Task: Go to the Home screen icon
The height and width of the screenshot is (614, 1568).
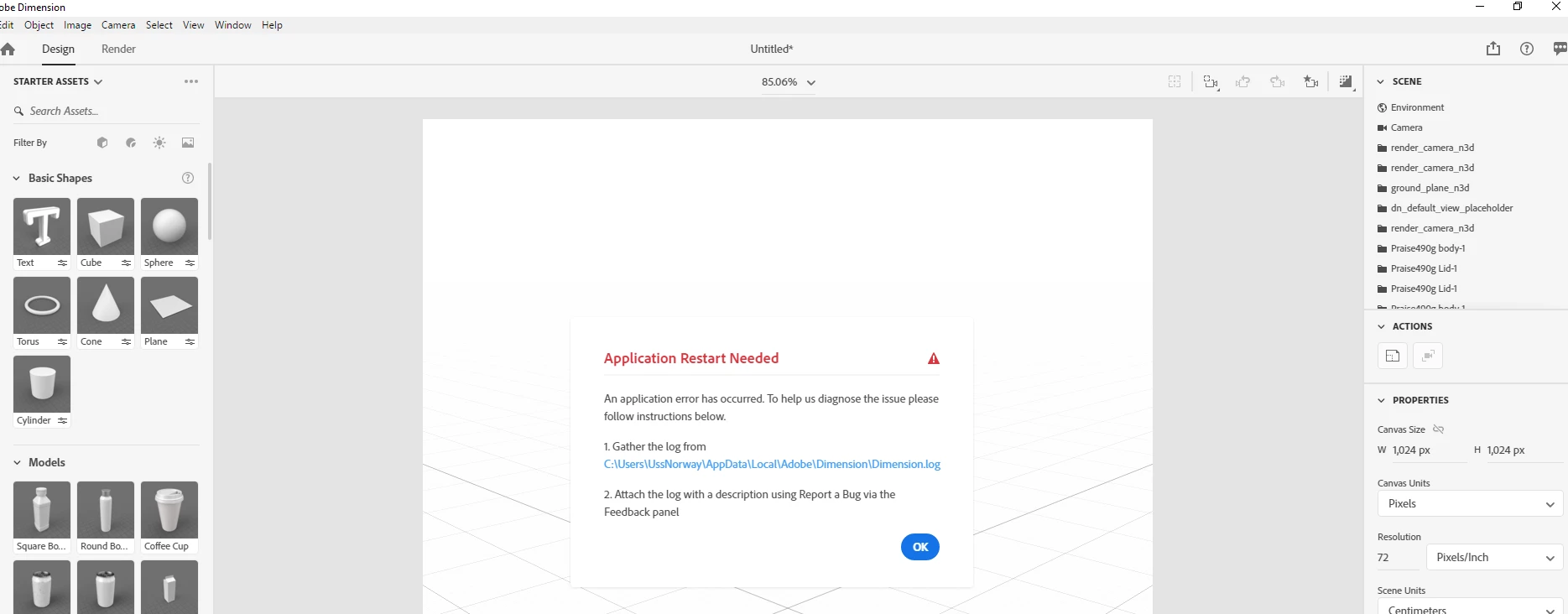Action: (x=8, y=49)
